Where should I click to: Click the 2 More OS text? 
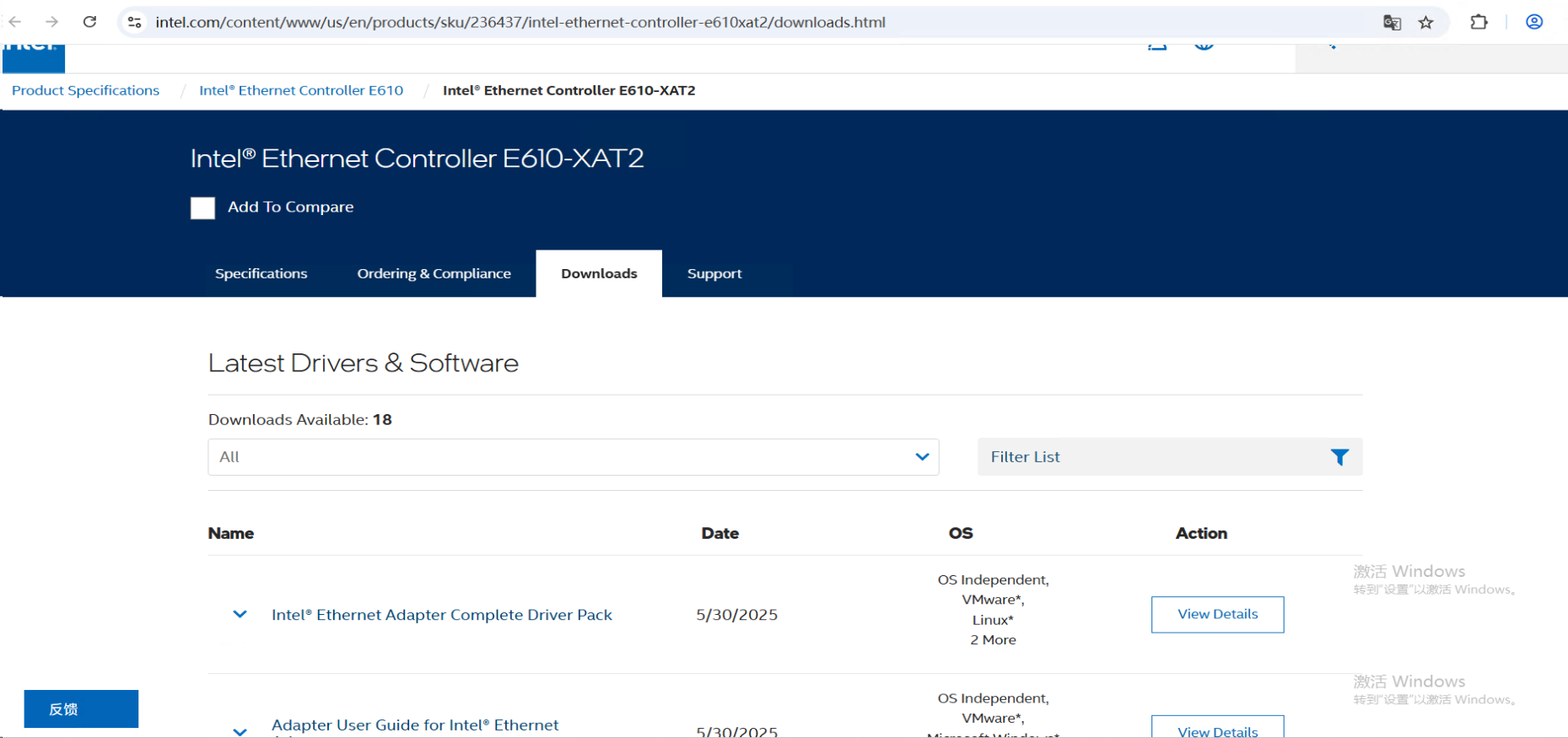point(993,640)
